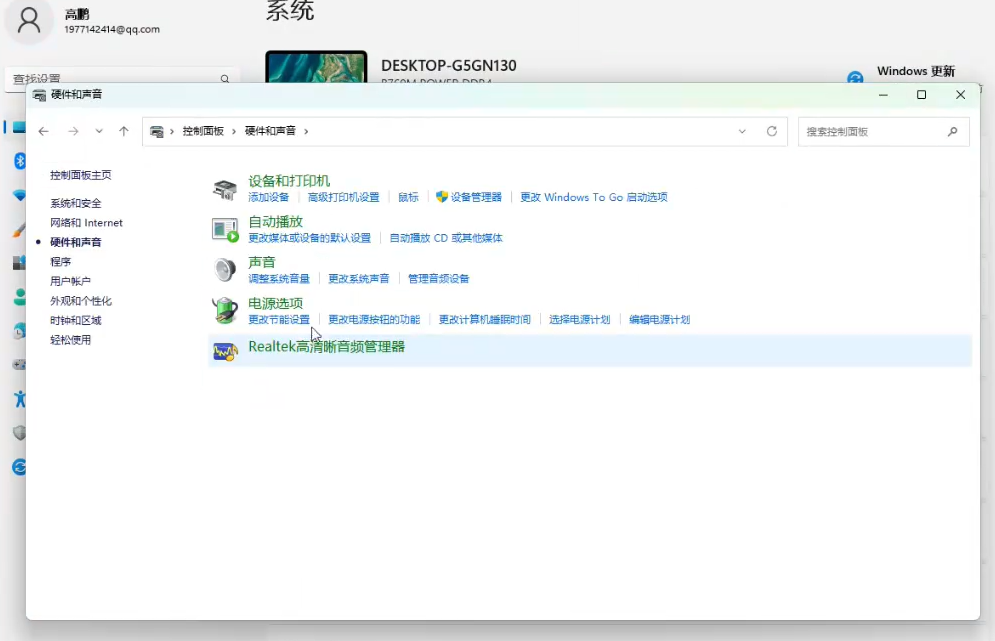The width and height of the screenshot is (995, 641).
Task: Go back using the back arrow
Action: 43,131
